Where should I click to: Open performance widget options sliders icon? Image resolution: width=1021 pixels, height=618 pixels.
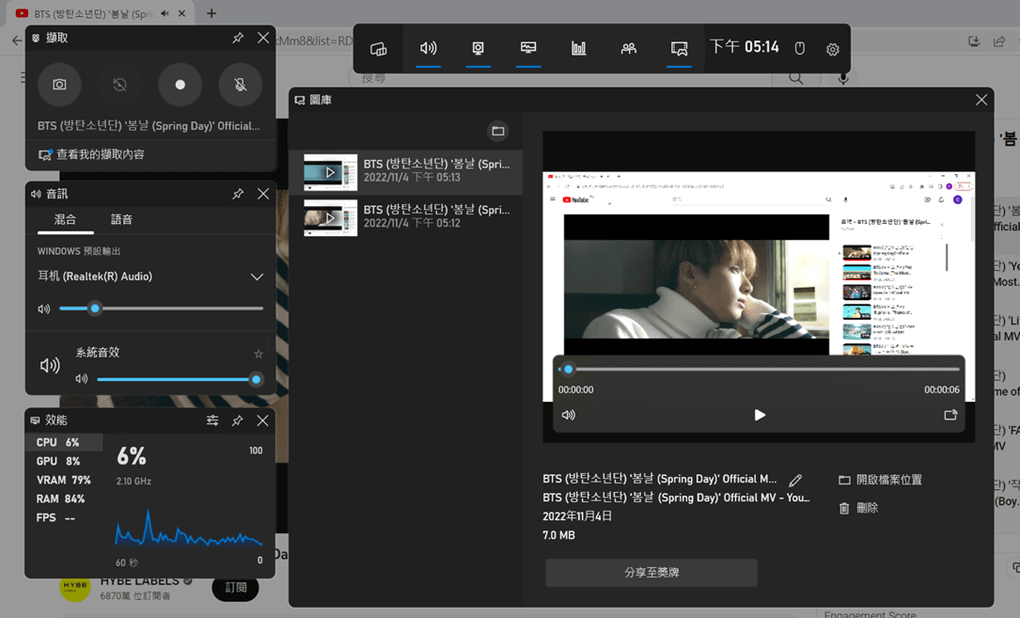(x=212, y=421)
